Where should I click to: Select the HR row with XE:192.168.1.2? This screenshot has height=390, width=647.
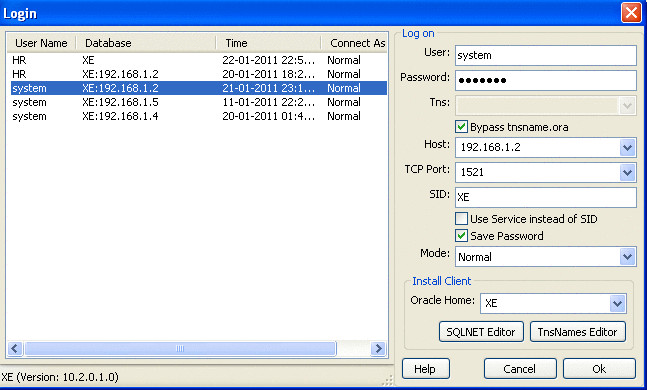click(198, 74)
